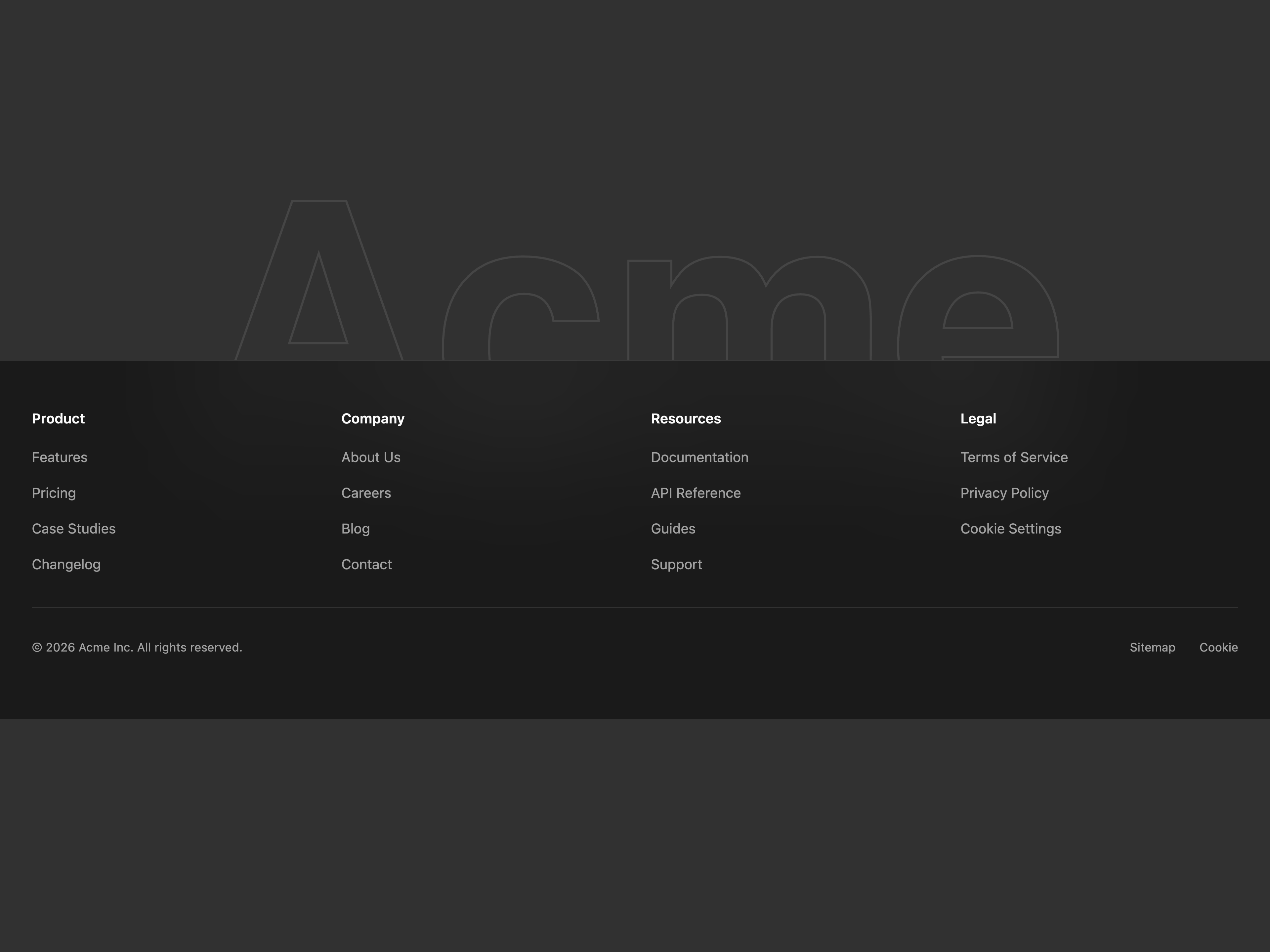The width and height of the screenshot is (1270, 952).
Task: Click the 2026 Acme Inc. copyright text
Action: click(x=137, y=647)
